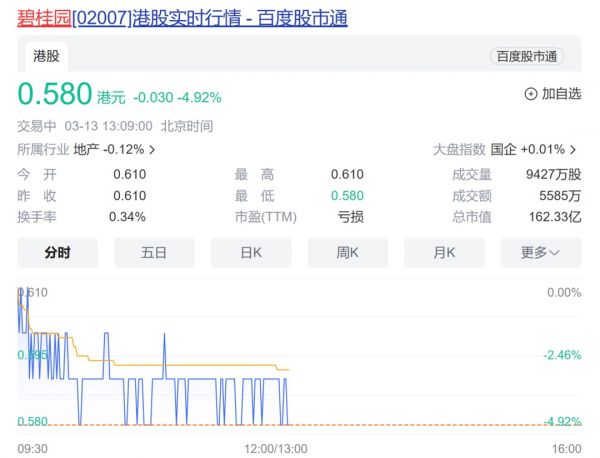600x458 pixels.
Task: Click the plus icon beside 加自选
Action: pyautogui.click(x=531, y=94)
